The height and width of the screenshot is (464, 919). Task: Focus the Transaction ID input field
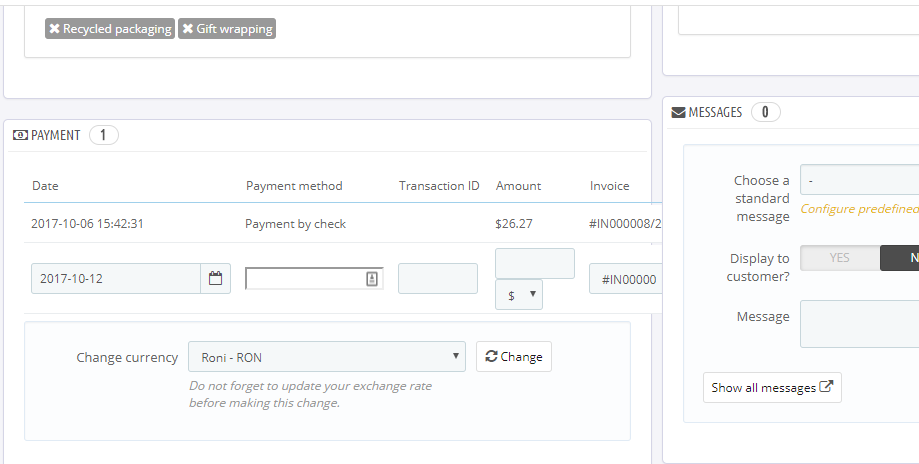(x=437, y=279)
